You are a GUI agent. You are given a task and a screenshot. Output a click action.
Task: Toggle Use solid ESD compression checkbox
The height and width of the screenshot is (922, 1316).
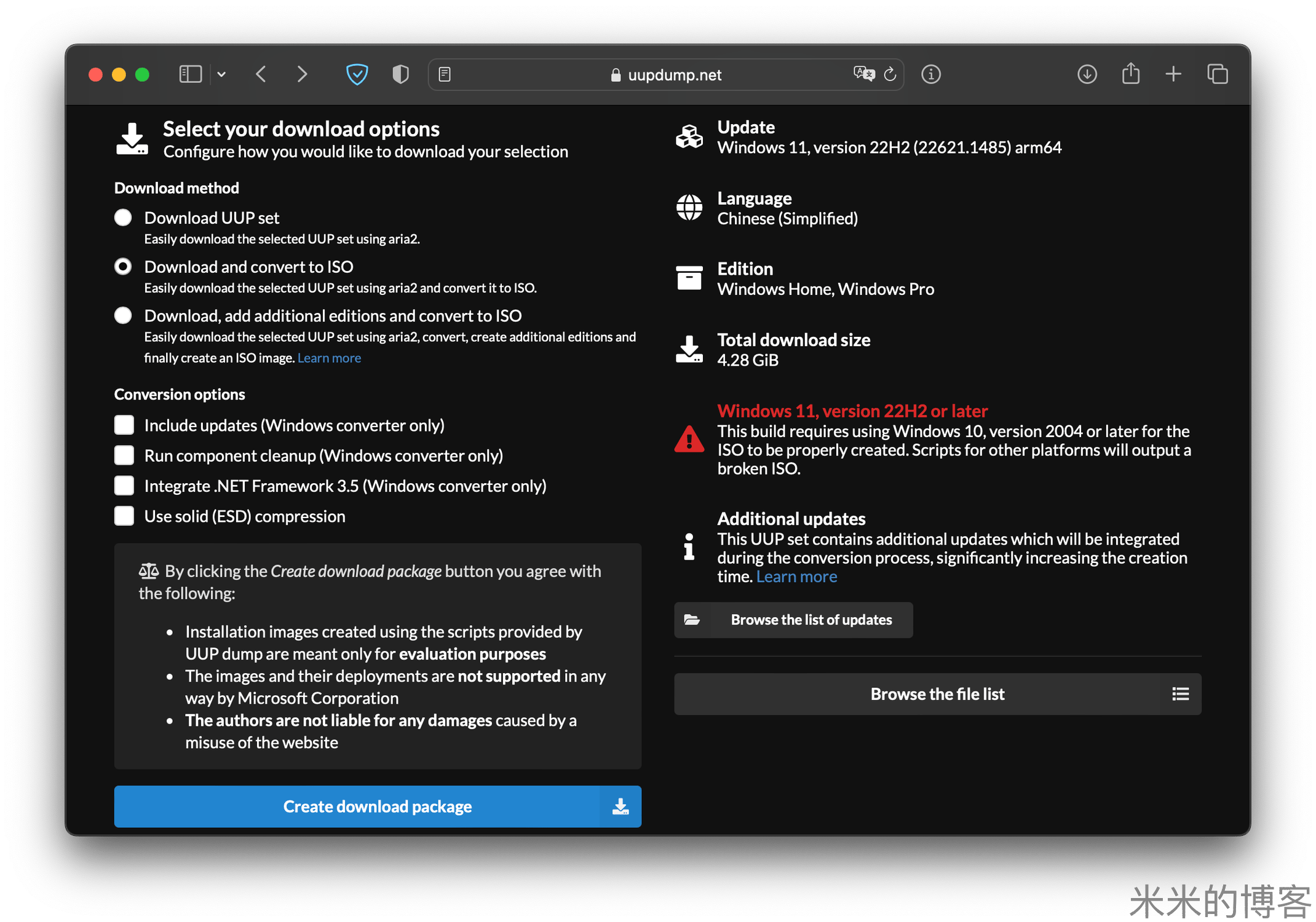click(x=125, y=516)
